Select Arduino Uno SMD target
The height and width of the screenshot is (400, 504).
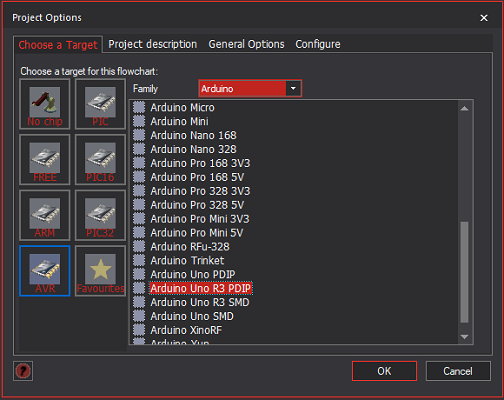192,316
